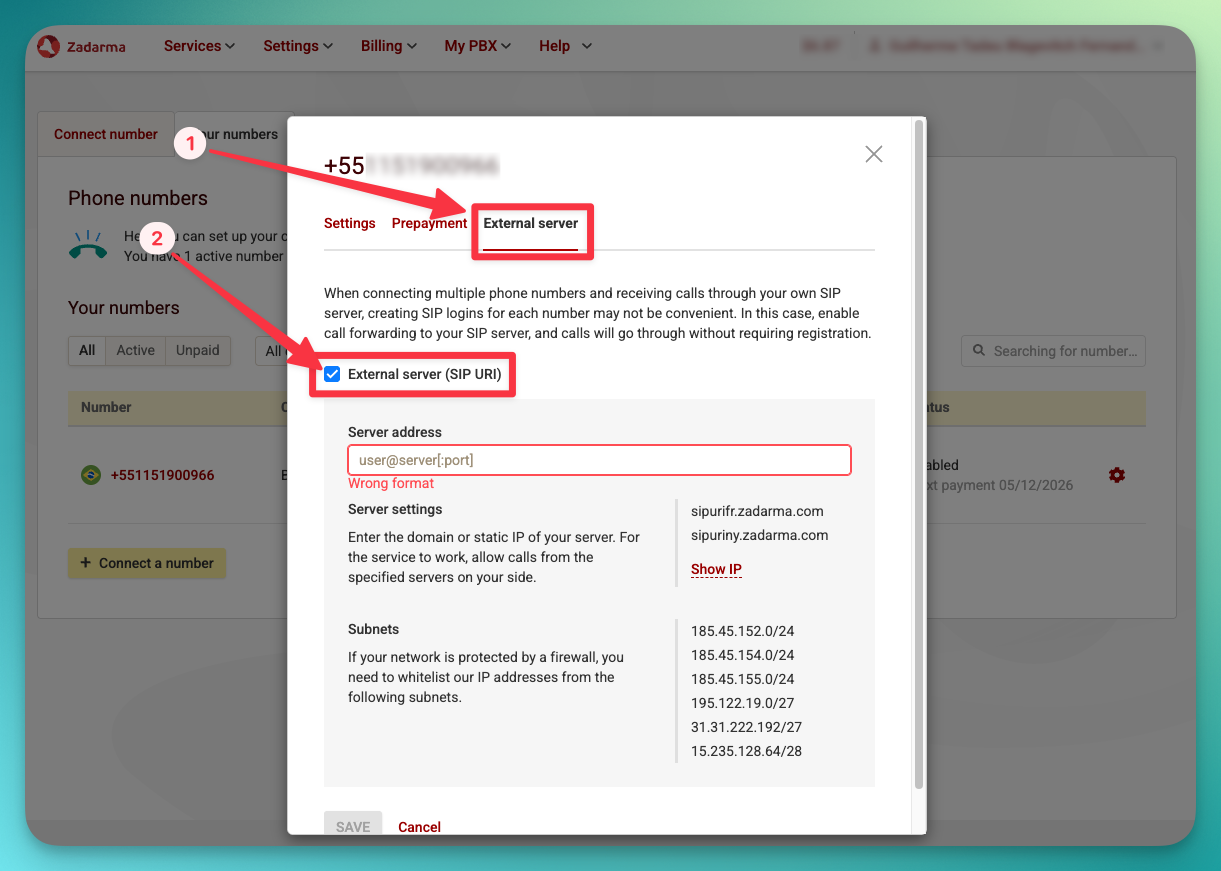Image resolution: width=1221 pixels, height=871 pixels.
Task: Disable the External server (SIP URI) checkbox
Action: tap(332, 374)
